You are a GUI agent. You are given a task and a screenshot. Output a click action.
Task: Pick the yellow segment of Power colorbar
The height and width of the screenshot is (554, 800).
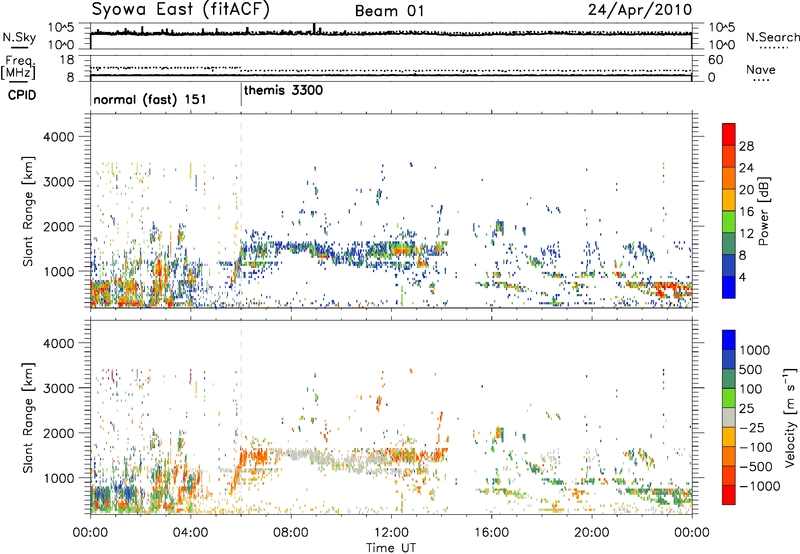coord(729,199)
